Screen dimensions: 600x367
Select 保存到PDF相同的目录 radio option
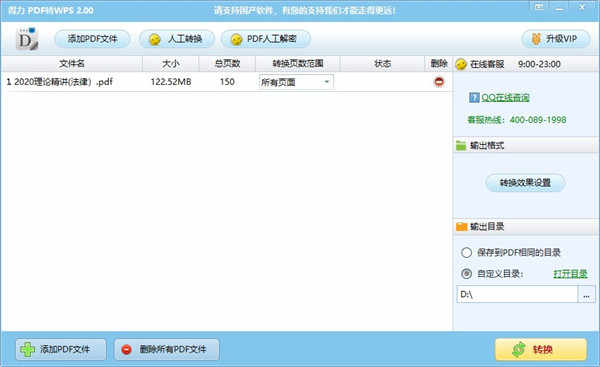point(466,253)
